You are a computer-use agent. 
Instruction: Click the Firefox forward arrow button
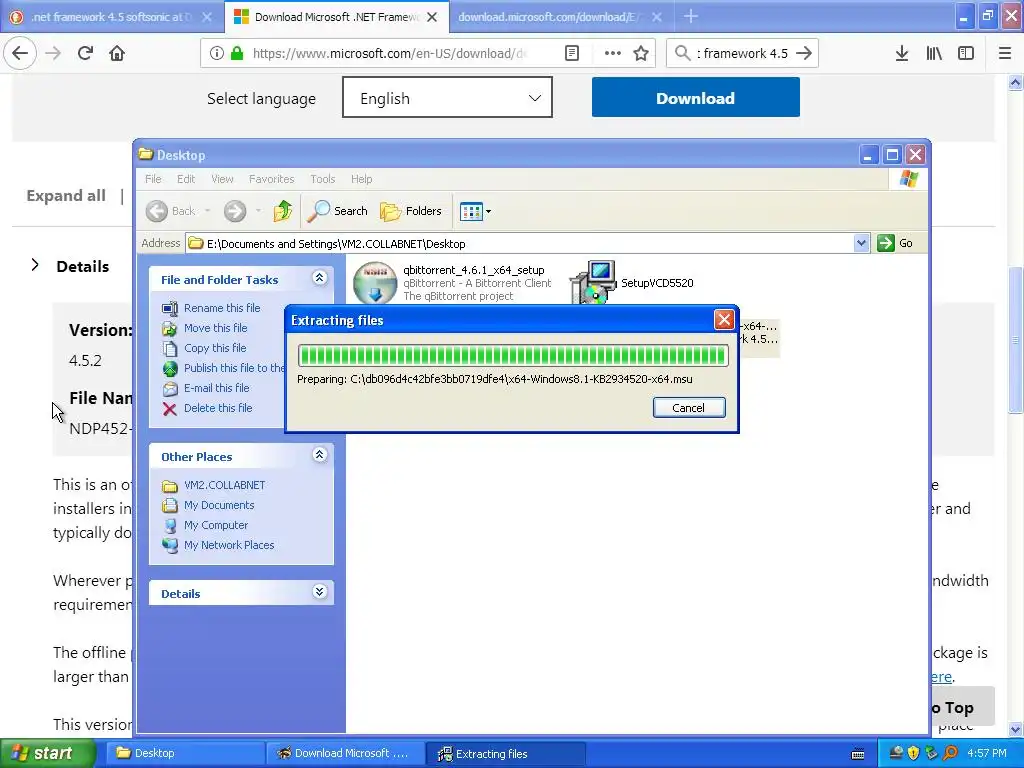[x=53, y=53]
